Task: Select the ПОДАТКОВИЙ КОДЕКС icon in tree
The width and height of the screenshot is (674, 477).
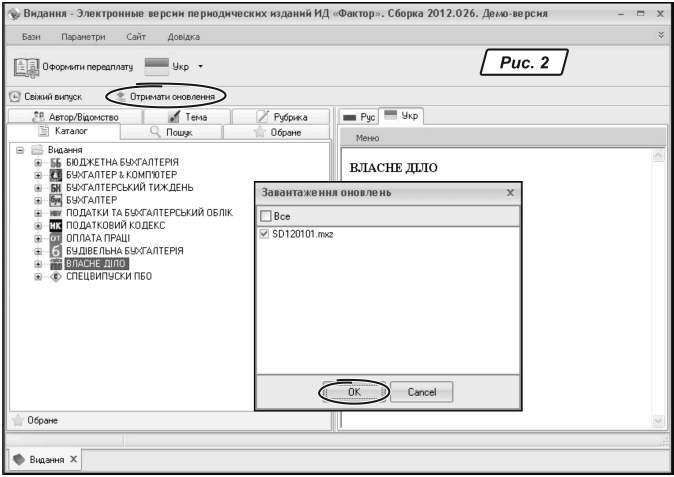Action: pos(56,226)
